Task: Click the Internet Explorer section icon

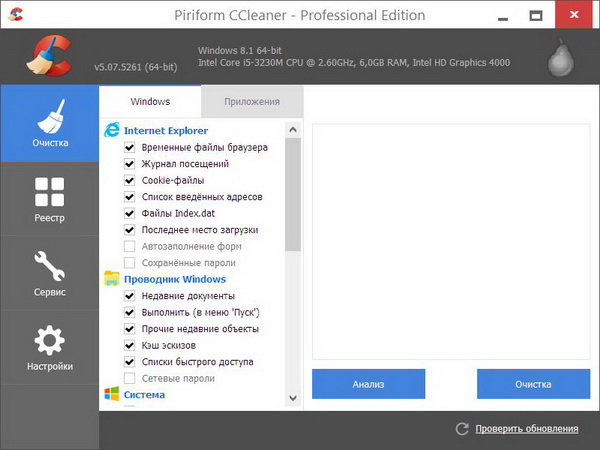Action: tap(112, 130)
